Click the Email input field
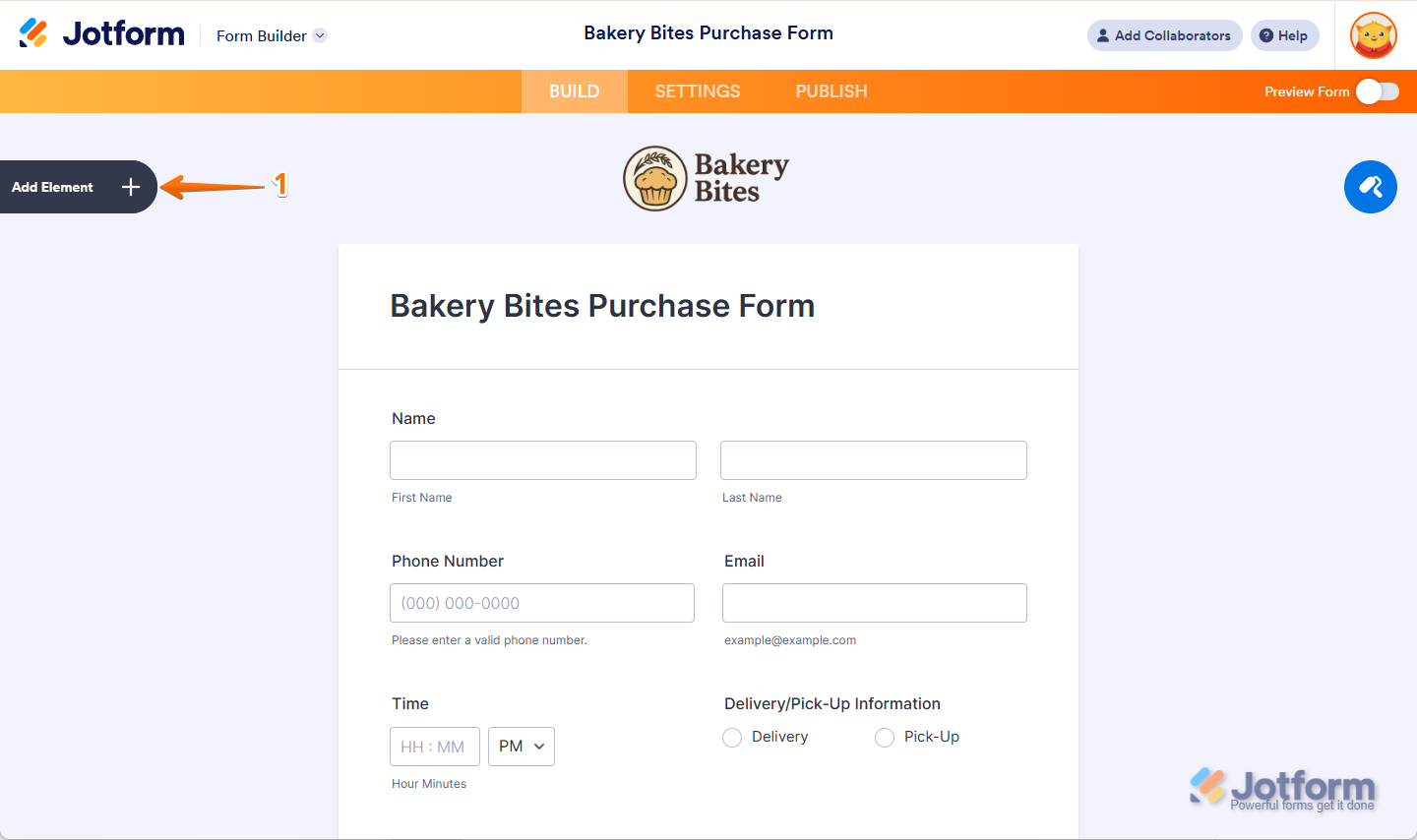Screen dimensions: 1417x840 click(875, 603)
